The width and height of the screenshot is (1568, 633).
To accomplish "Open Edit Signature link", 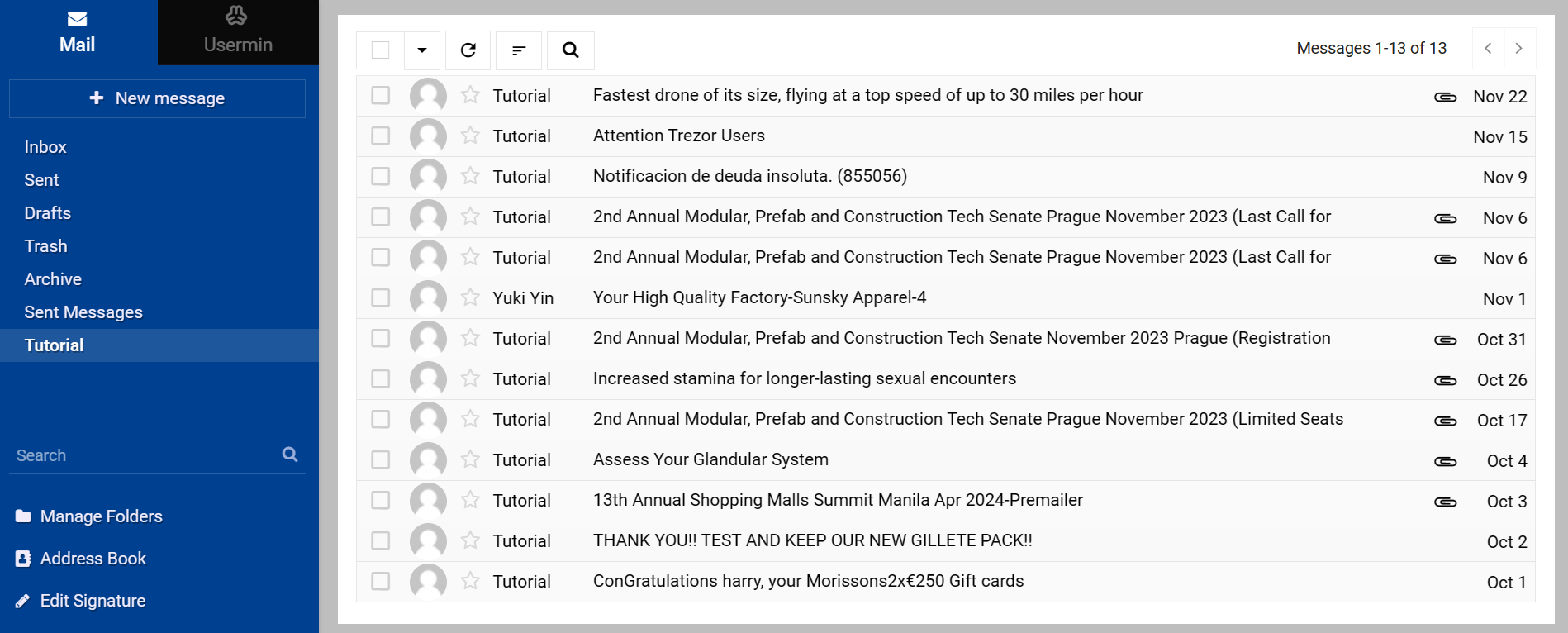I will click(93, 601).
